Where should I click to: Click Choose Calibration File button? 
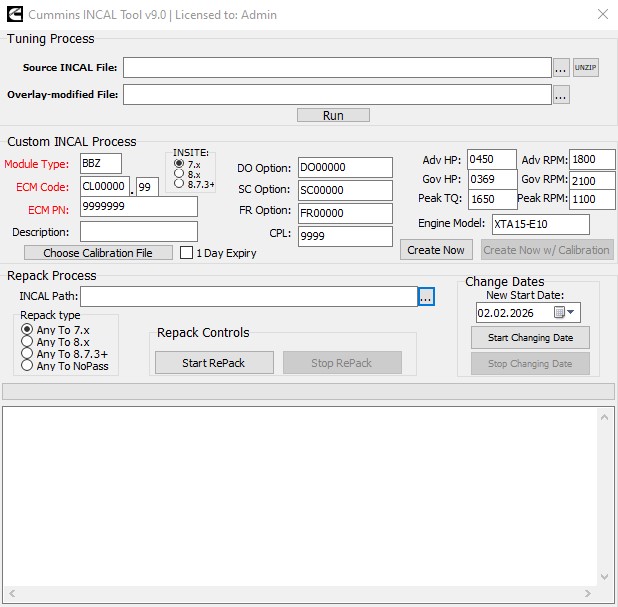point(98,253)
